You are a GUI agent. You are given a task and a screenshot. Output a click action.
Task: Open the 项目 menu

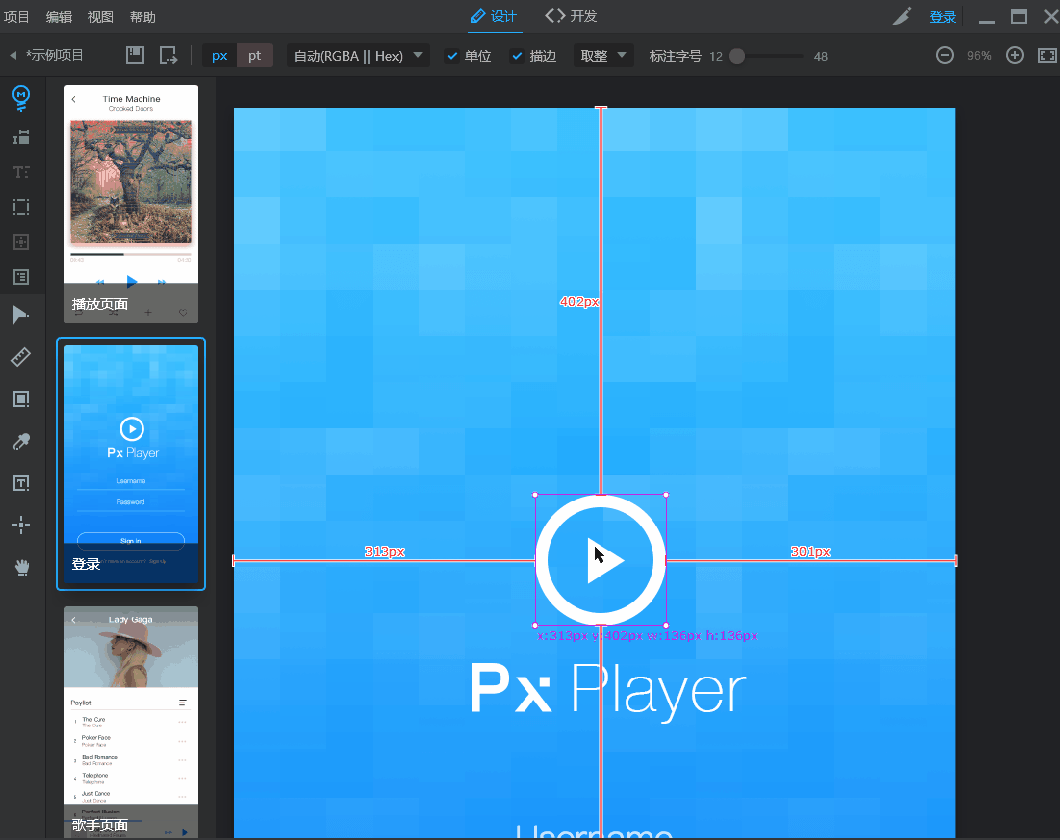click(x=16, y=17)
